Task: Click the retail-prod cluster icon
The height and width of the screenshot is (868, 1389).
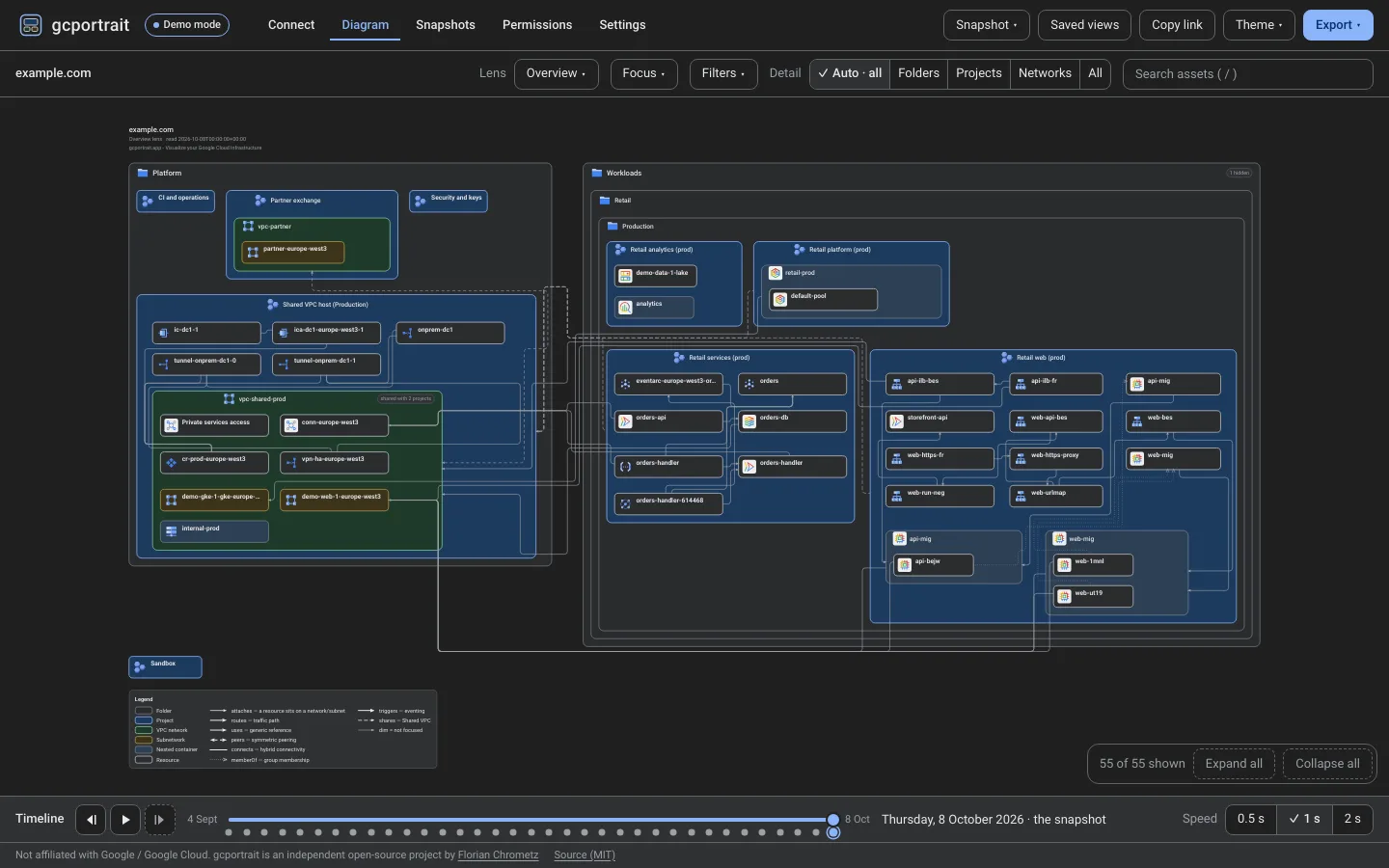Action: pos(776,274)
